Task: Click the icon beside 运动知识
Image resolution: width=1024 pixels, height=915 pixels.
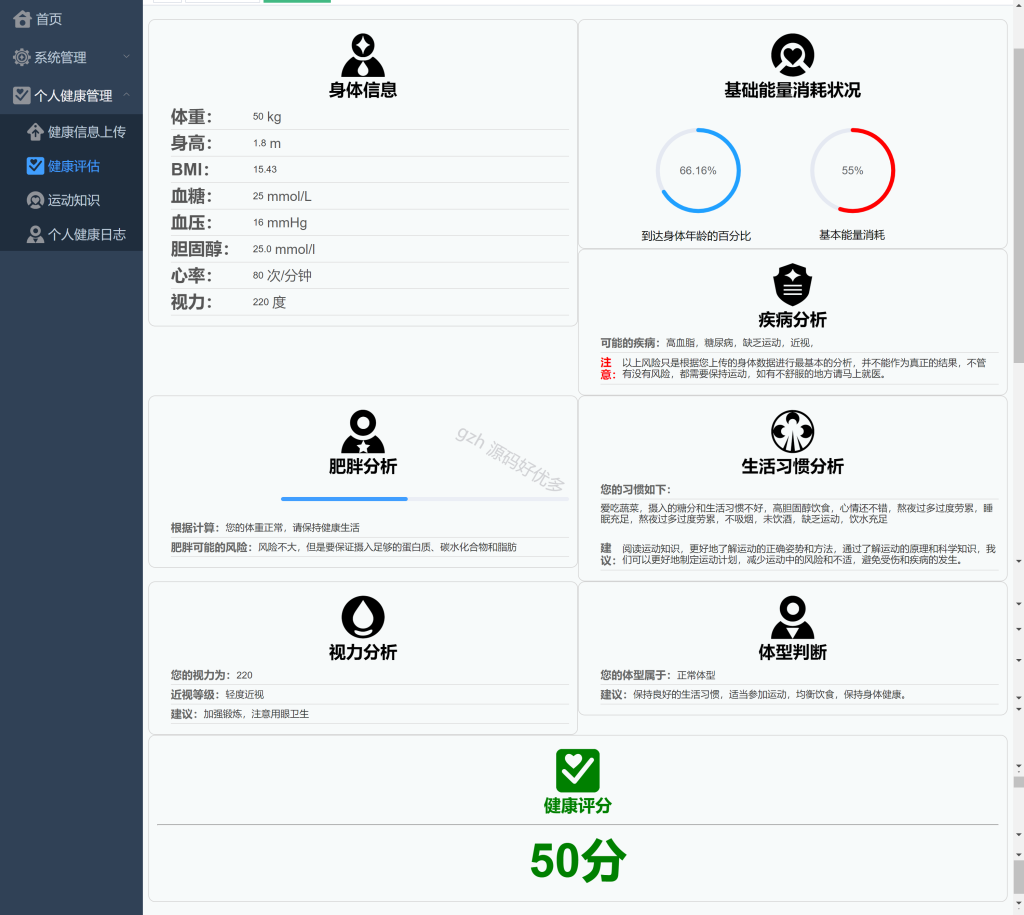Action: coord(35,200)
